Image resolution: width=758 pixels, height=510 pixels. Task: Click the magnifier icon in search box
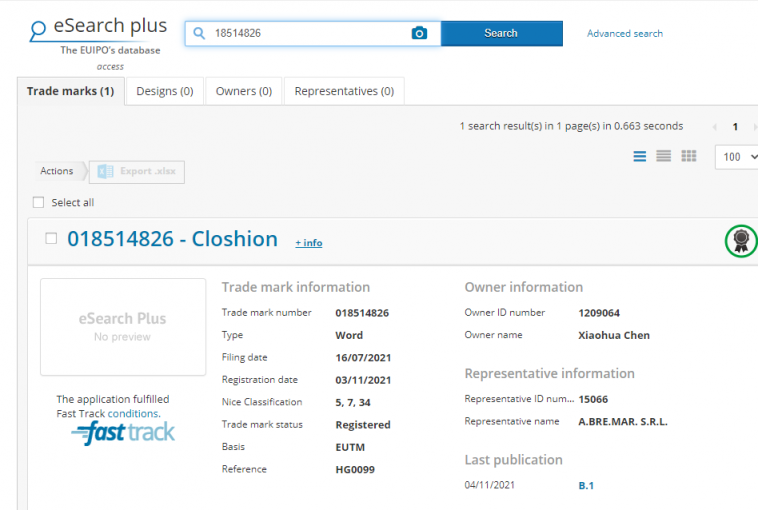click(199, 33)
